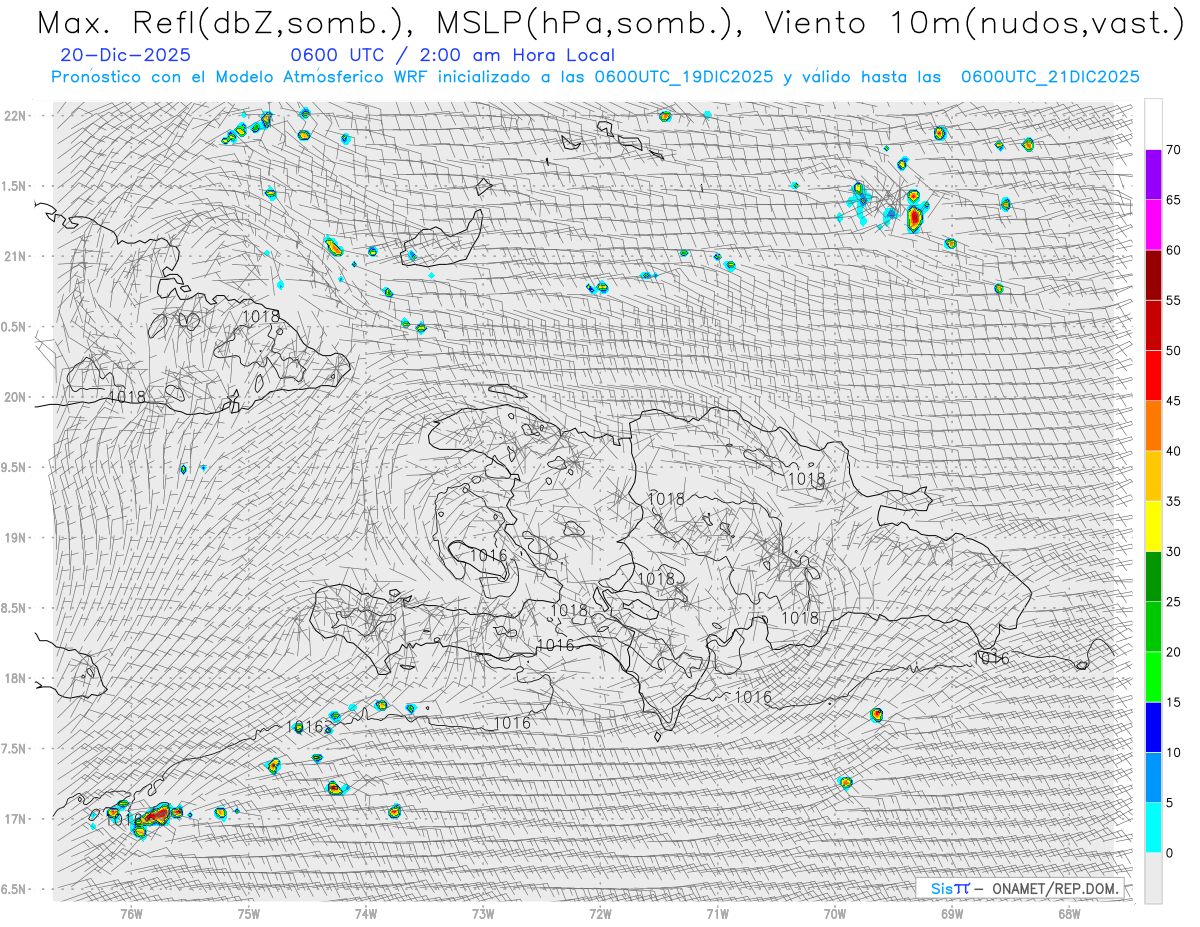The height and width of the screenshot is (927, 1200).
Task: Click the latitude axis label '20N'
Action: coord(16,397)
